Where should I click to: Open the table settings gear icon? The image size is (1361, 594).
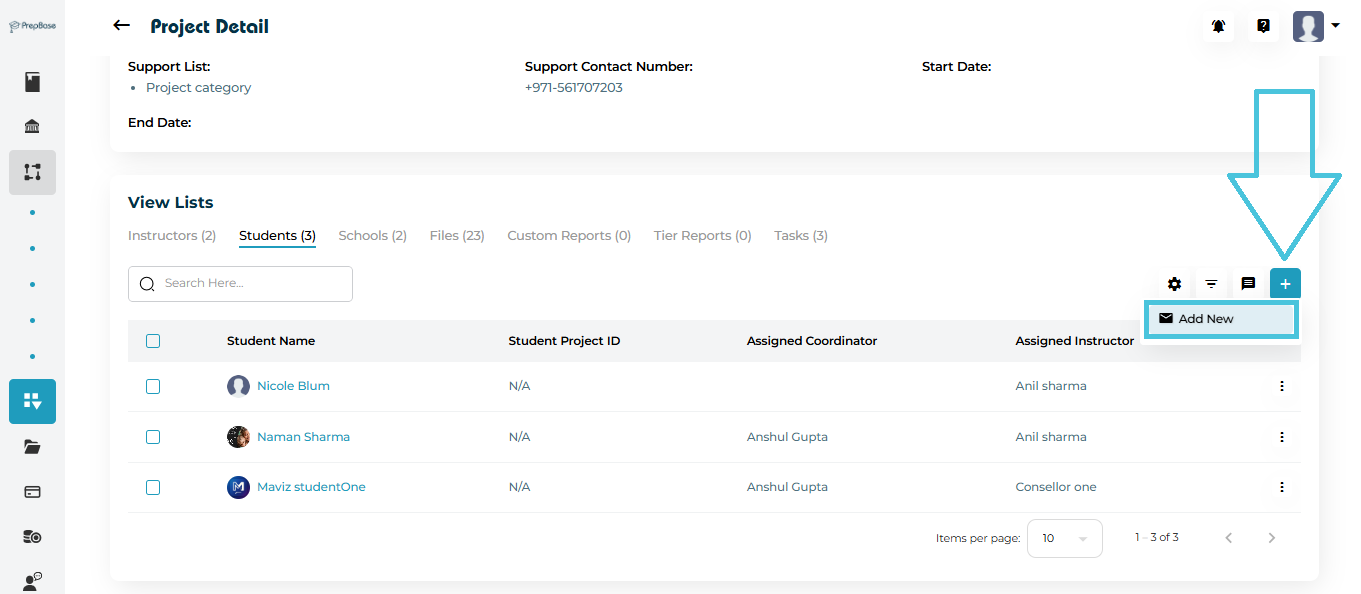[x=1175, y=284]
